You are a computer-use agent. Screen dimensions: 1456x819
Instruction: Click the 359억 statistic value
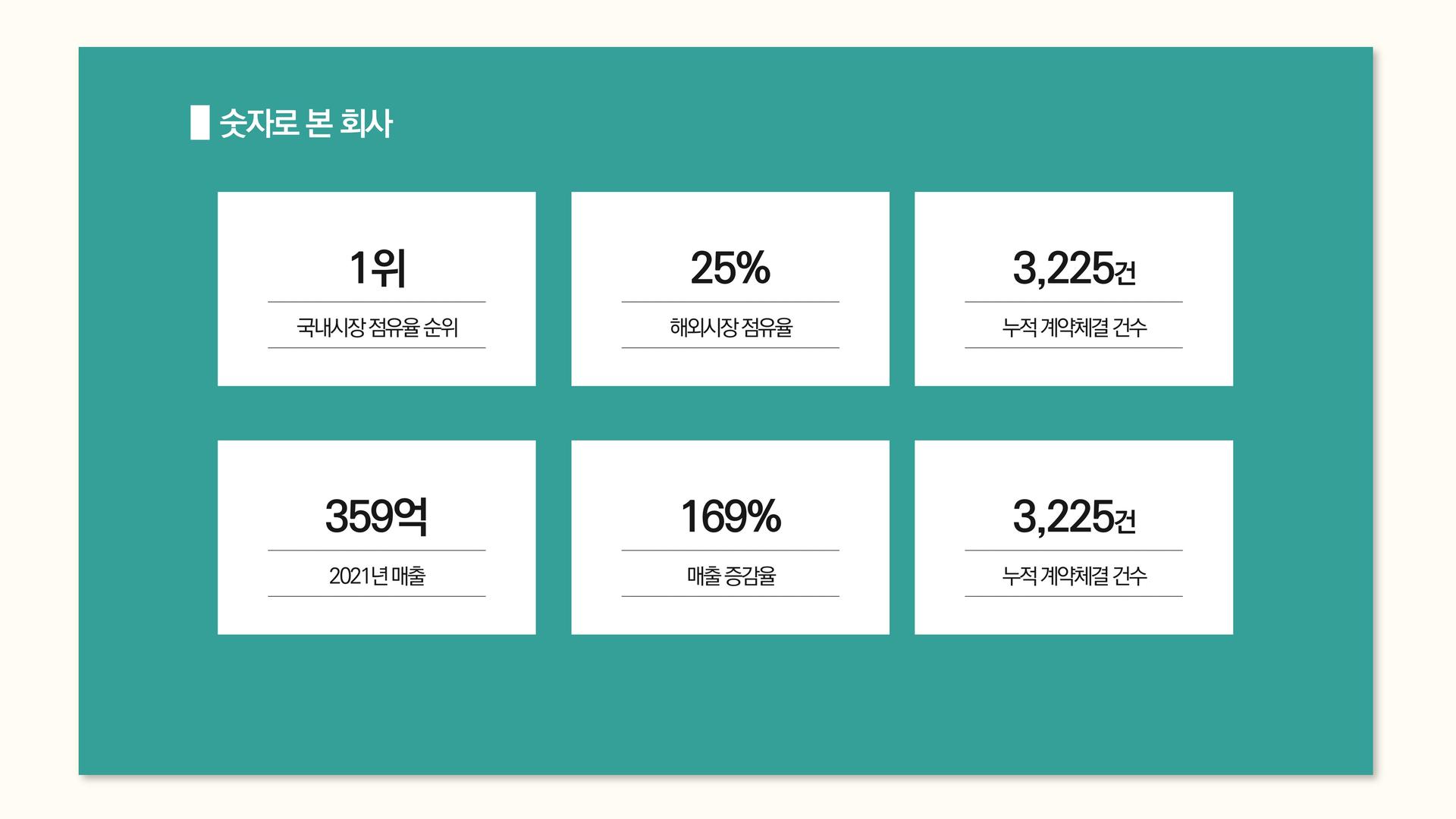377,517
